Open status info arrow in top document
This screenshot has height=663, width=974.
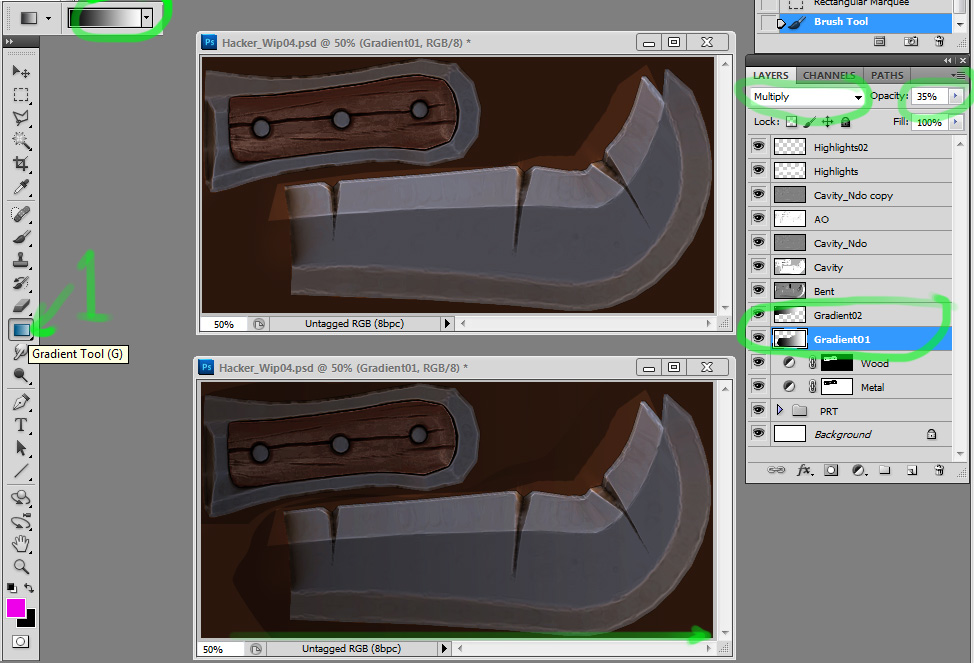pyautogui.click(x=447, y=323)
